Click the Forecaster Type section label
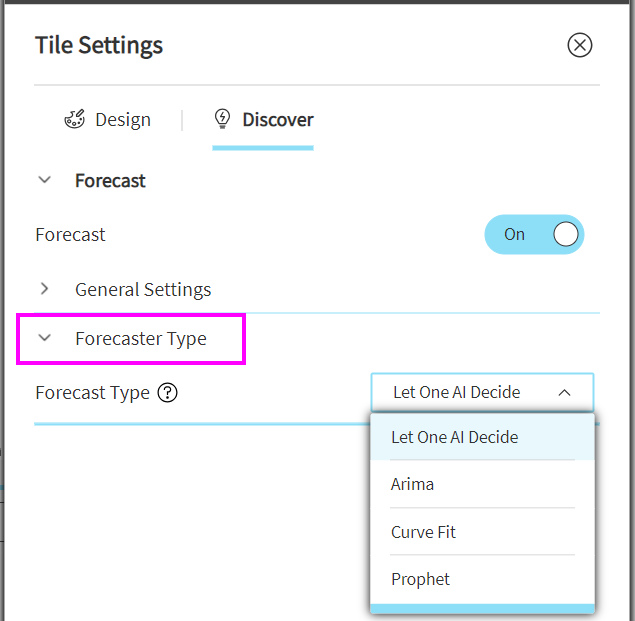This screenshot has width=635, height=621. point(141,339)
